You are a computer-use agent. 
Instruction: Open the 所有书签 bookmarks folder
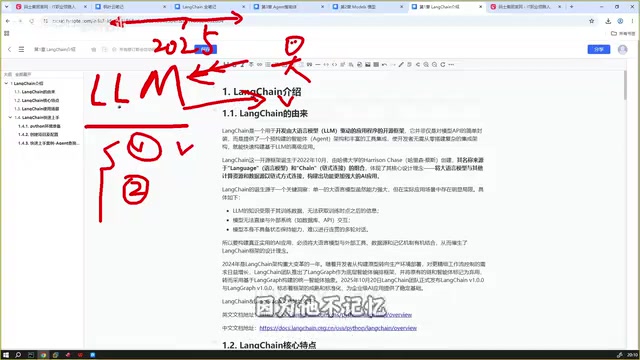pyautogui.click(x=623, y=33)
